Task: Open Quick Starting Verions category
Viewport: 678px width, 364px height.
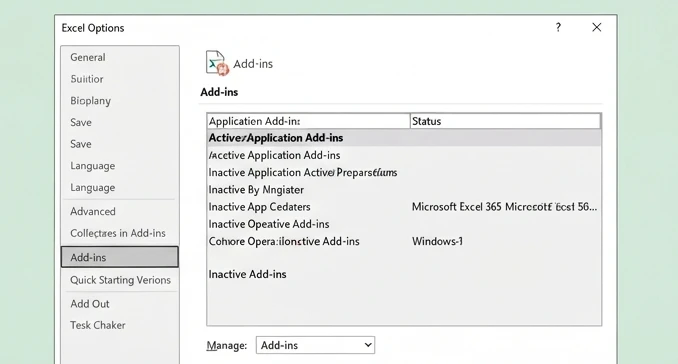Action: pyautogui.click(x=120, y=280)
